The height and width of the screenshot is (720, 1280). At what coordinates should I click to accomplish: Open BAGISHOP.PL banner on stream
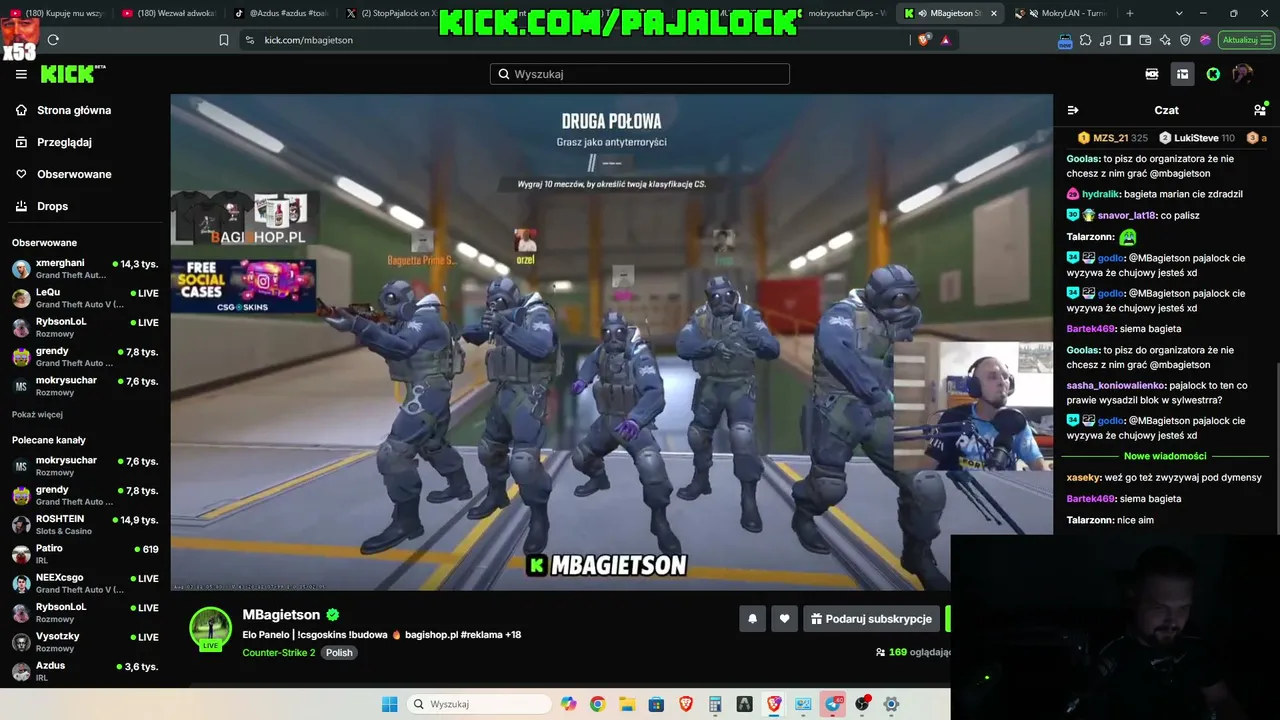tap(246, 219)
